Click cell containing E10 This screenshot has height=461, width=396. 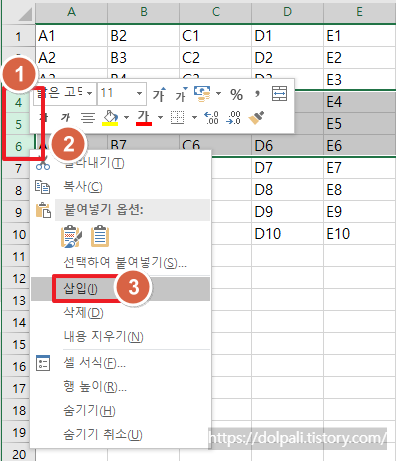pyautogui.click(x=359, y=234)
